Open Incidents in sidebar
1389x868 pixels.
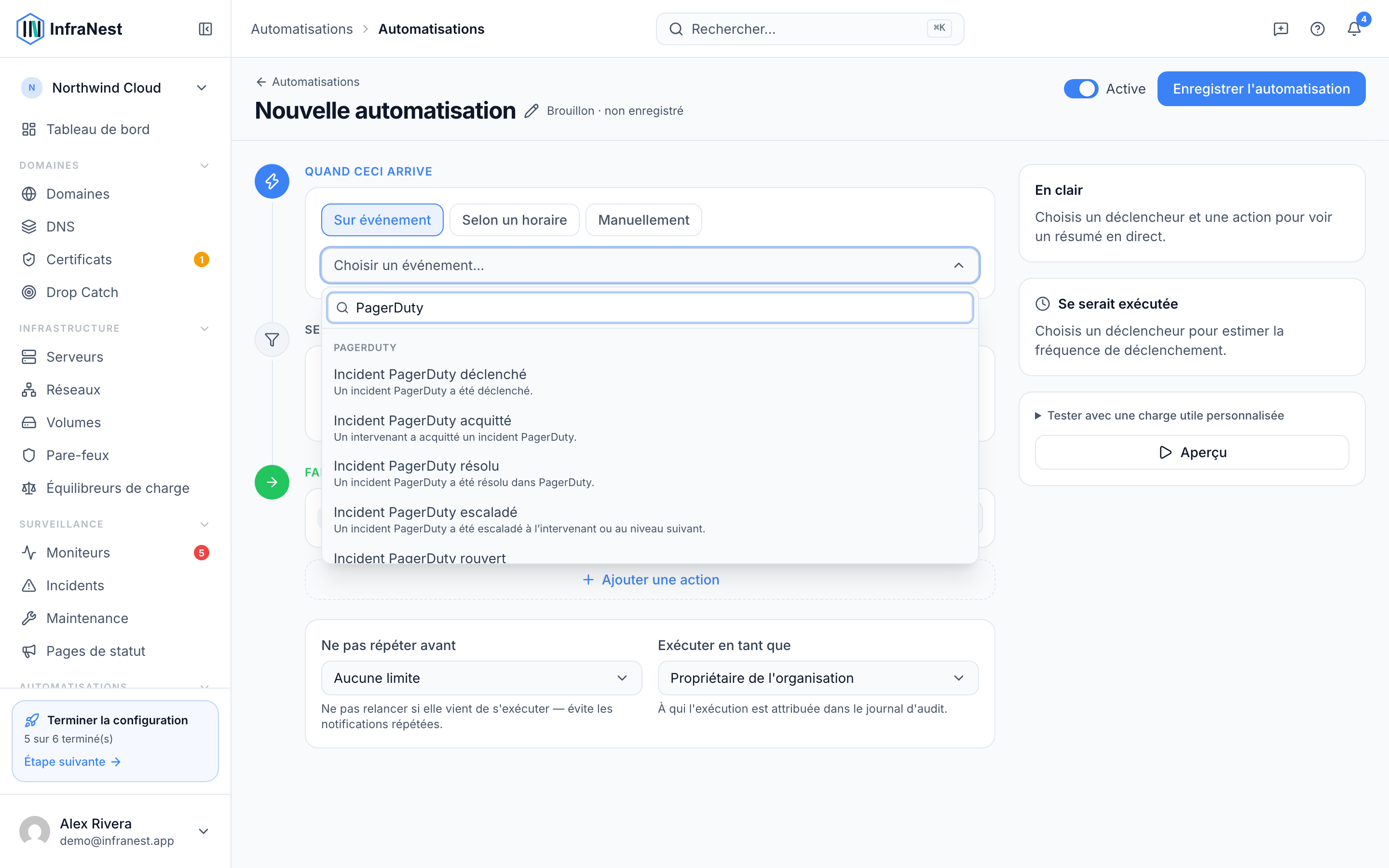115,585
